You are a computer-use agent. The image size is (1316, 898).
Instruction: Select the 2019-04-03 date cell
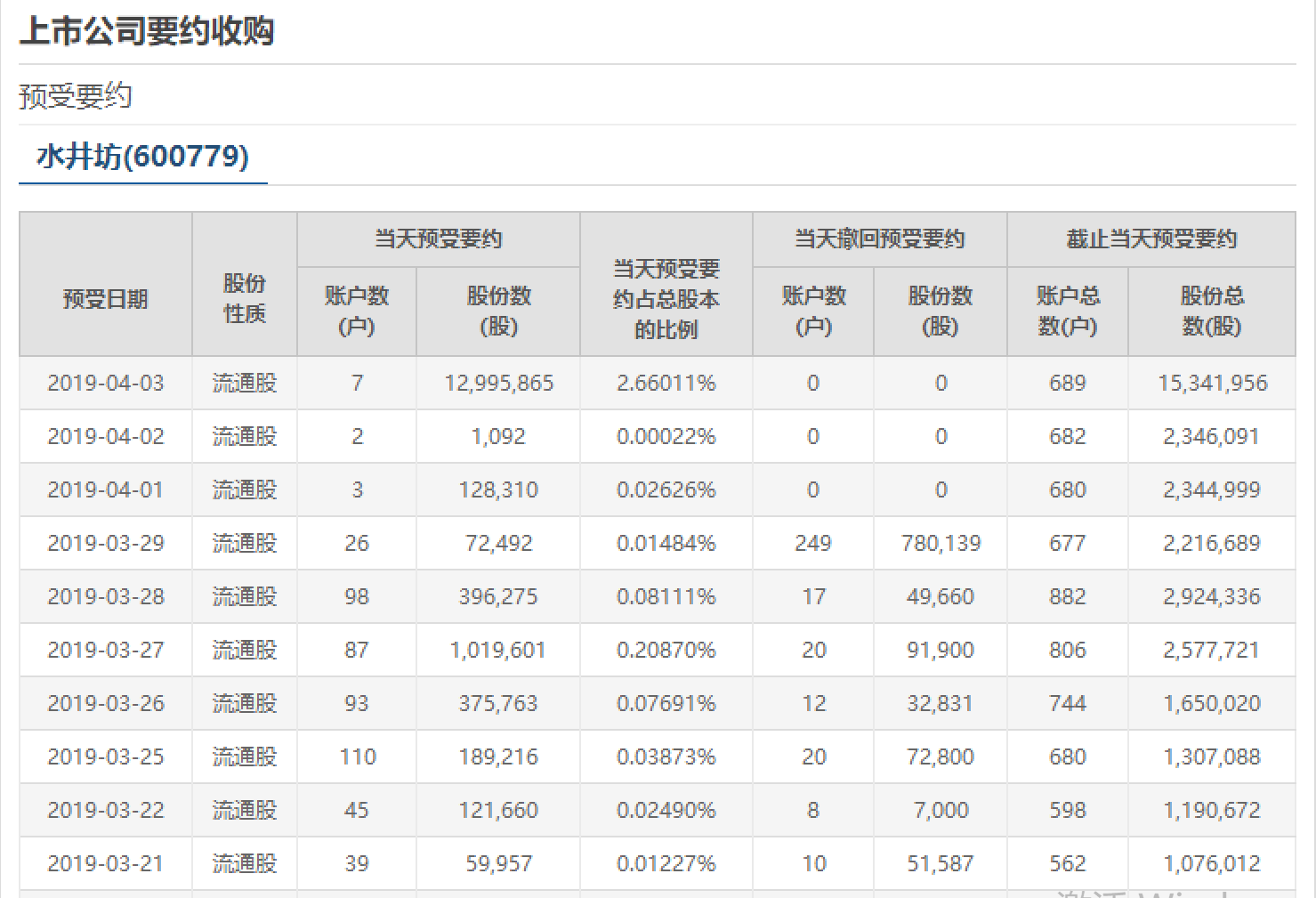(x=106, y=384)
